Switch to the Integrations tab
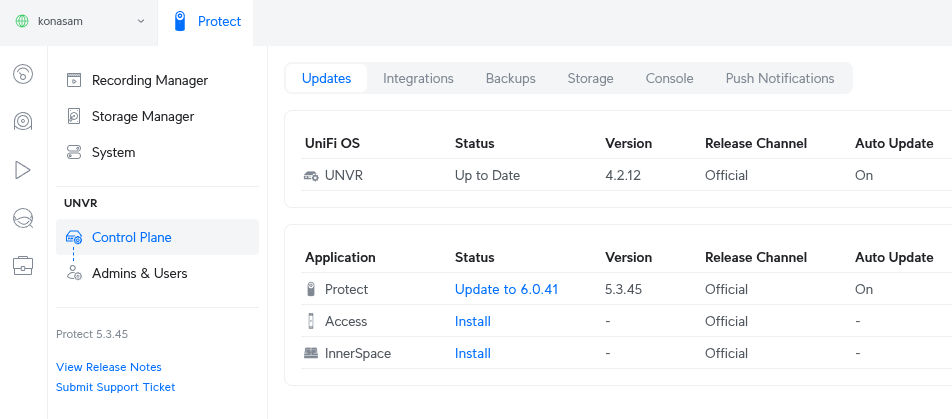This screenshot has width=952, height=419. click(418, 78)
